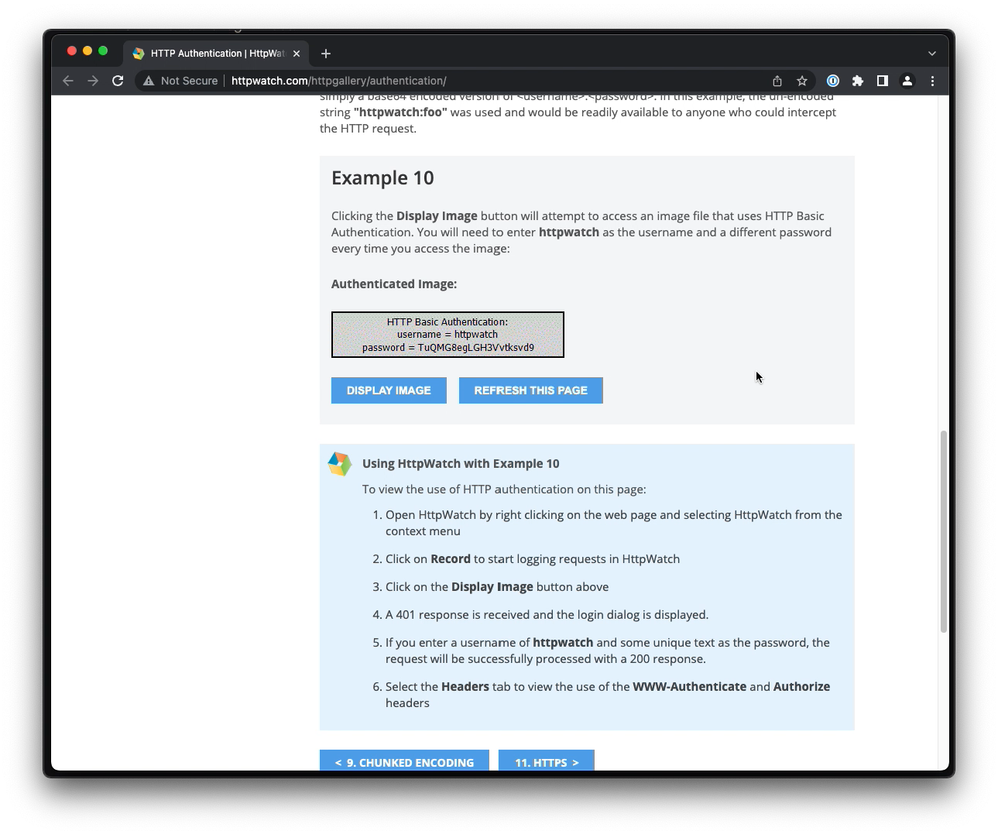The height and width of the screenshot is (835, 998).
Task: Go to 9. Chunked Encoding page
Action: click(404, 762)
